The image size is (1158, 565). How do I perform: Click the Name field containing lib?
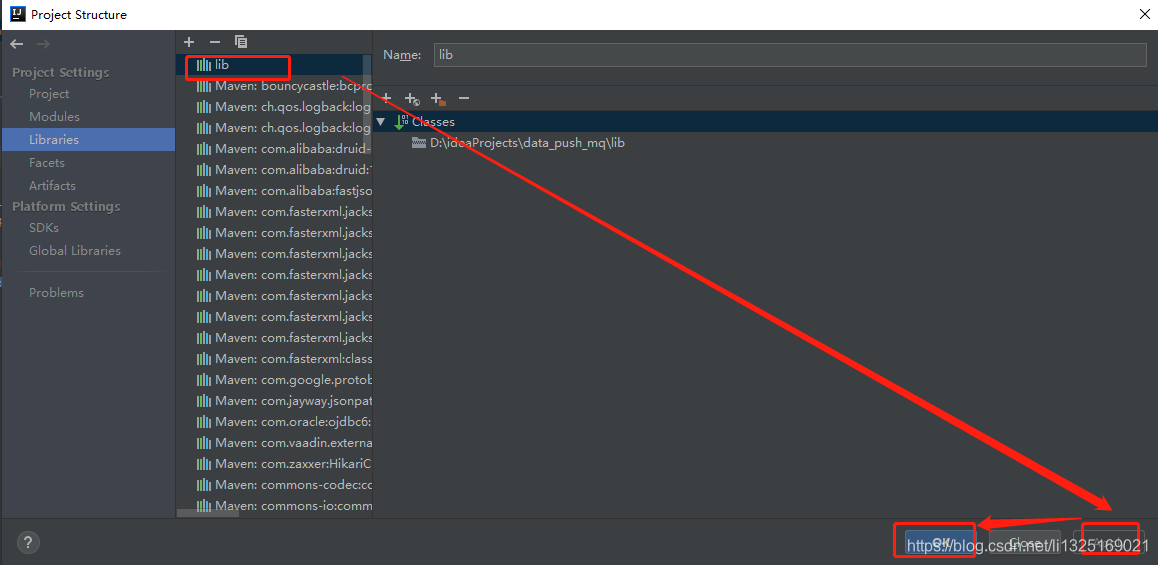(x=789, y=55)
